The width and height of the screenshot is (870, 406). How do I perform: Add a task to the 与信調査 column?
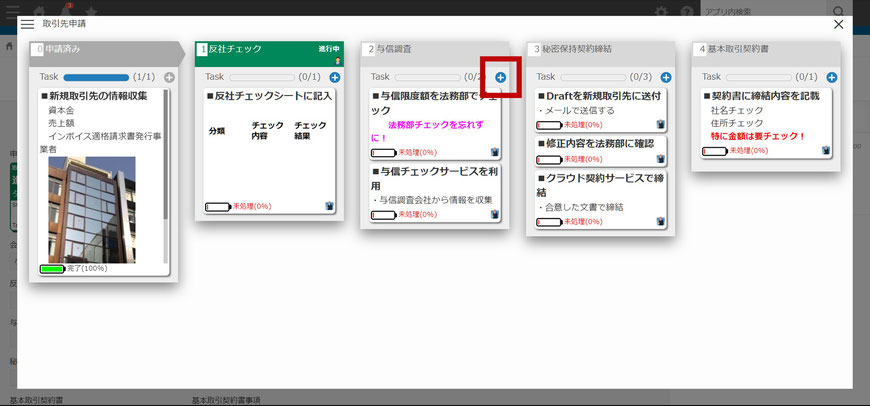[500, 77]
